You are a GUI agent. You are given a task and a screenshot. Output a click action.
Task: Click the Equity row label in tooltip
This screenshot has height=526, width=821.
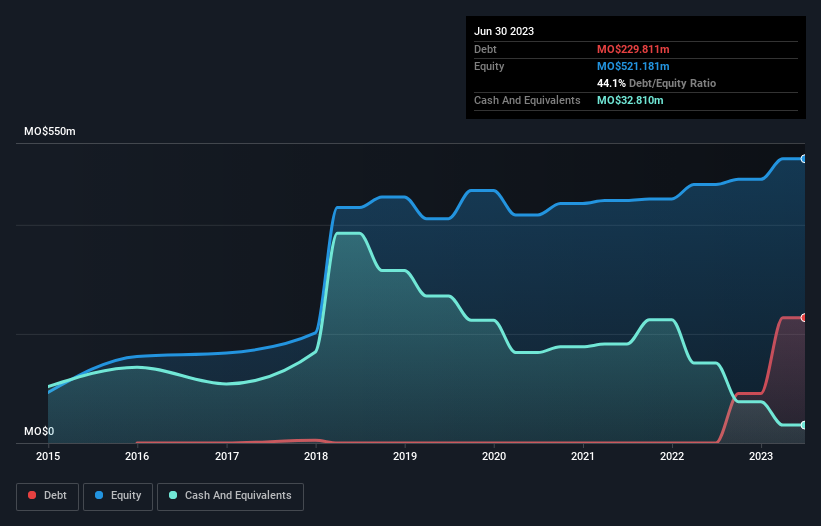tap(489, 66)
